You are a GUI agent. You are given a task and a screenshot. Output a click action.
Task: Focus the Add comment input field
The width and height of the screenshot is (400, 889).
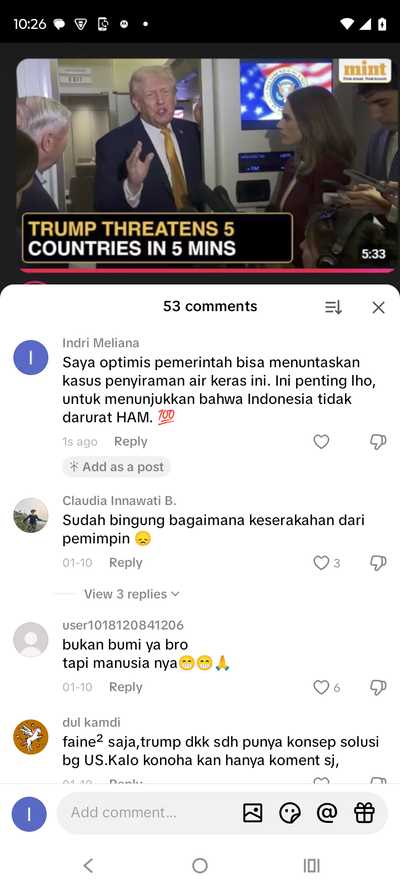pos(147,813)
